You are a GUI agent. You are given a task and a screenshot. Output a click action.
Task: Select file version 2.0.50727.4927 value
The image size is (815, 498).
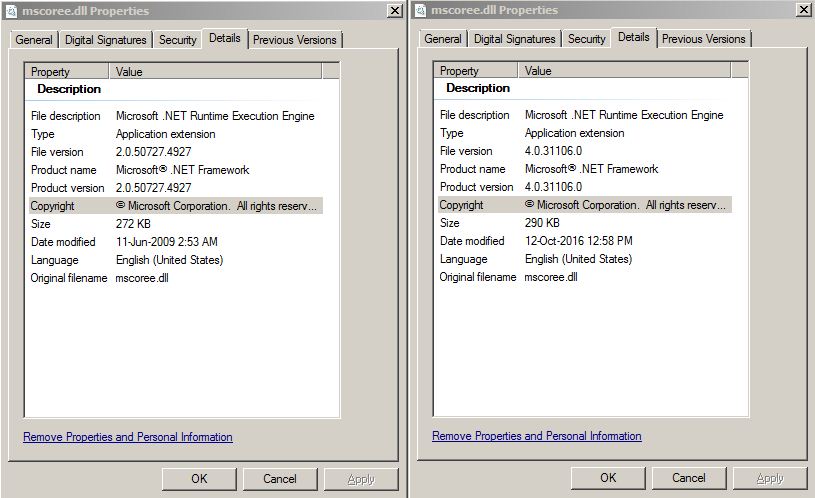[153, 152]
